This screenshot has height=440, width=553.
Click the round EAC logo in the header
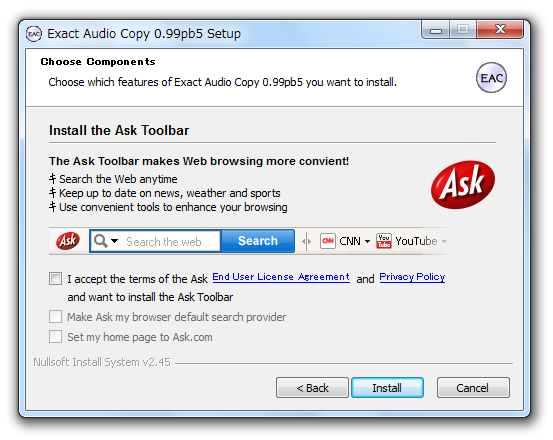pyautogui.click(x=491, y=78)
